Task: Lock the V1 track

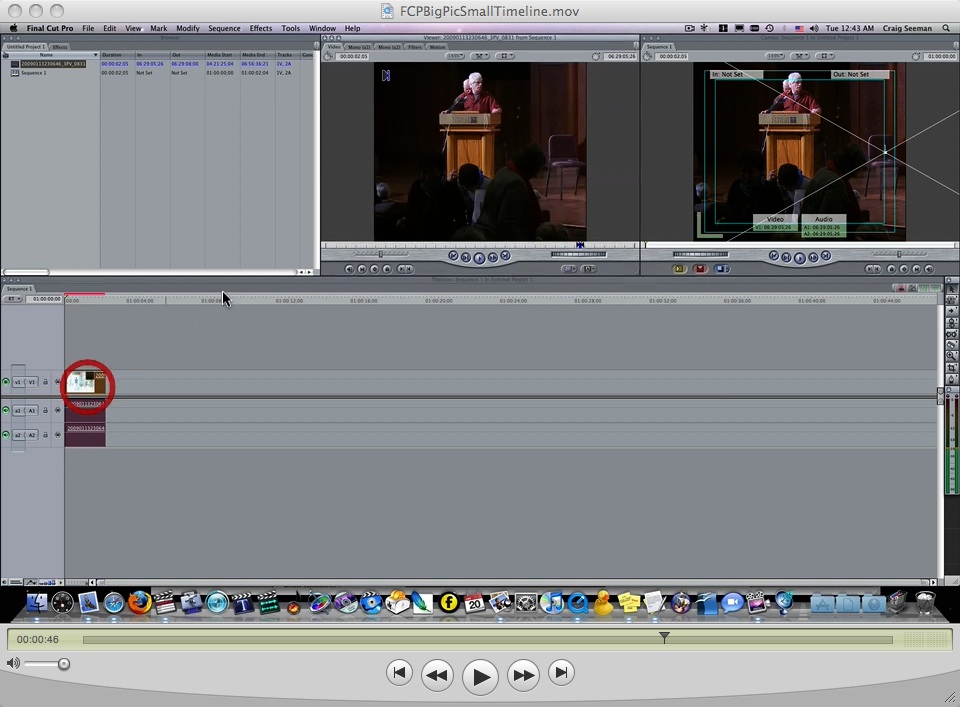Action: [x=45, y=382]
